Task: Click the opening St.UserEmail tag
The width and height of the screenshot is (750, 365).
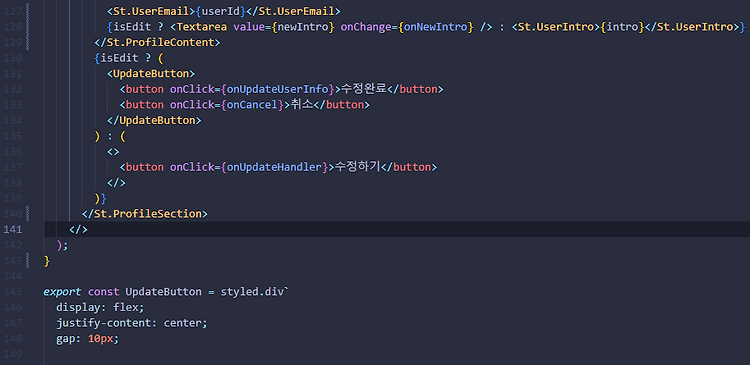Action: [151, 11]
